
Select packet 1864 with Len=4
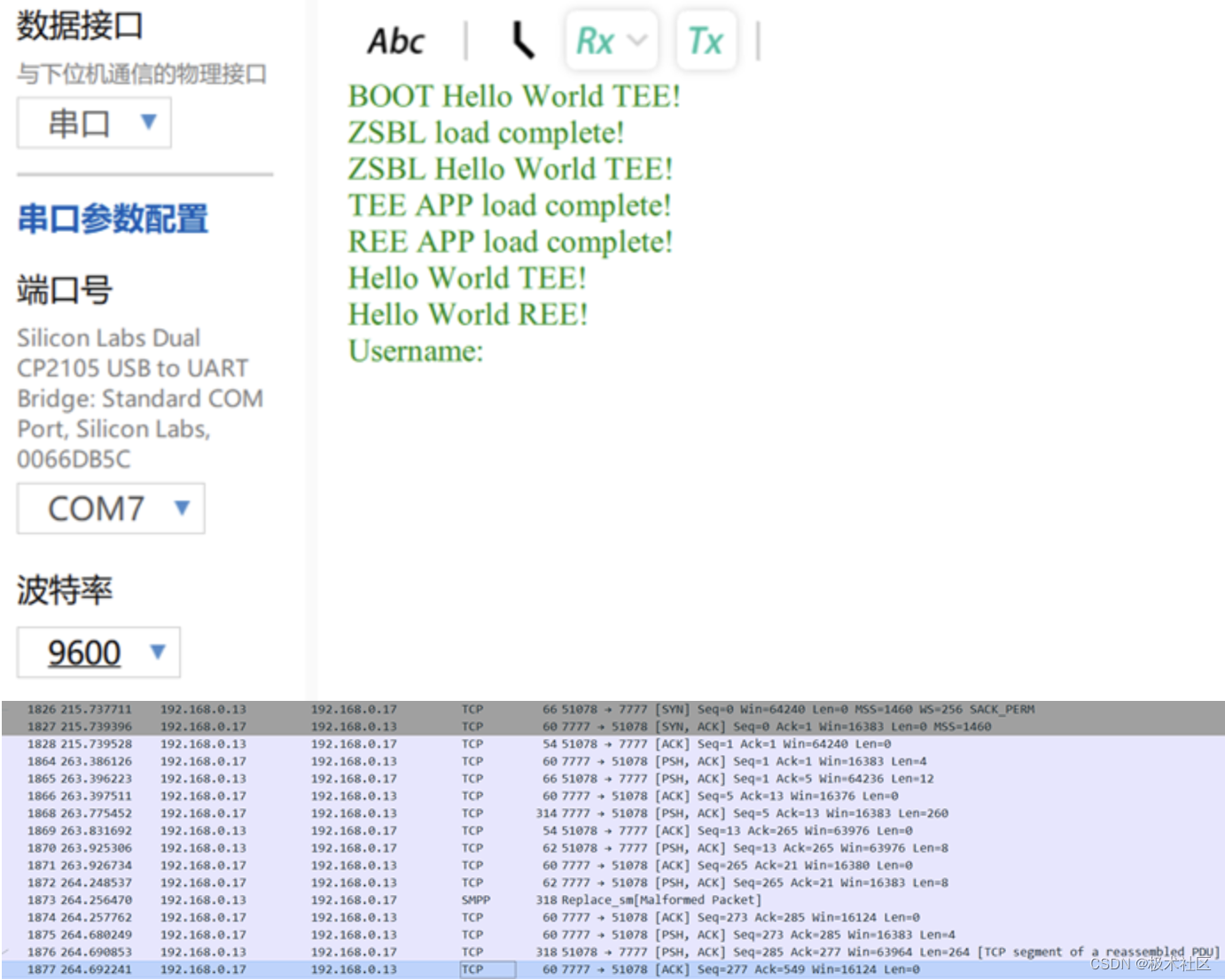(612, 761)
